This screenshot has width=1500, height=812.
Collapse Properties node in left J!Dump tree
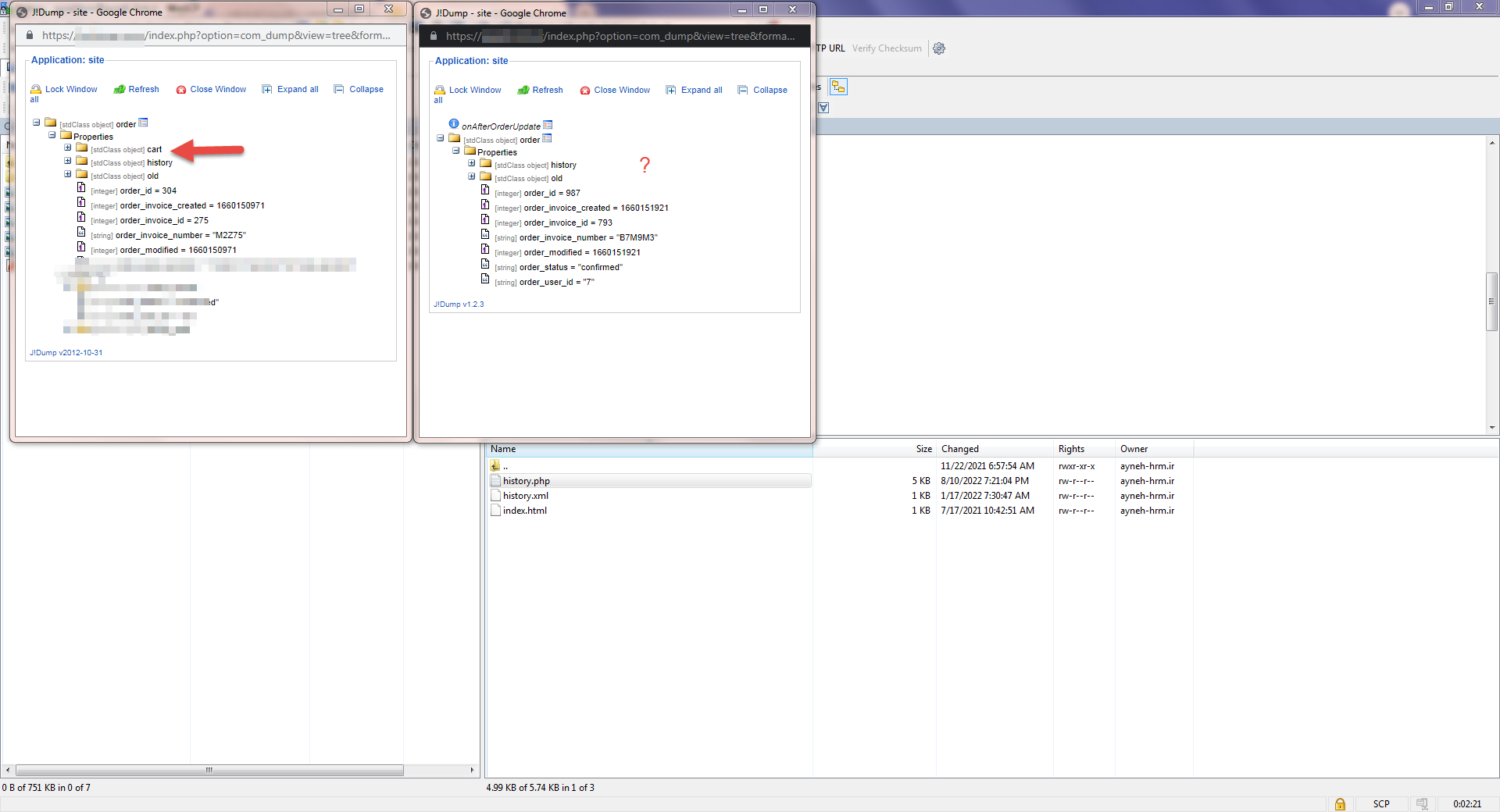click(52, 135)
